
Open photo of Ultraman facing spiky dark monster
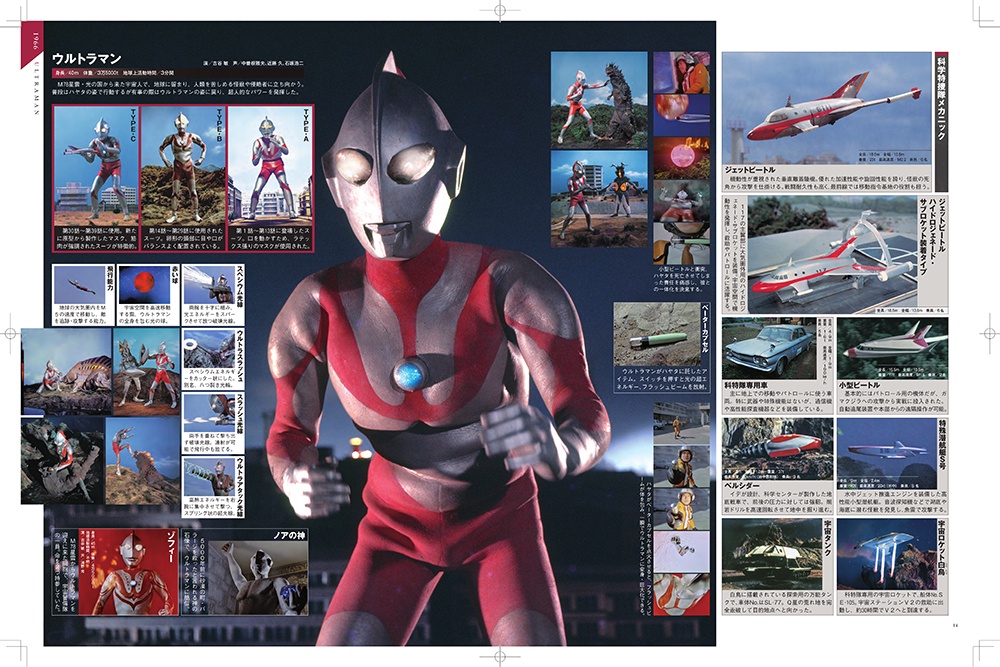[599, 99]
